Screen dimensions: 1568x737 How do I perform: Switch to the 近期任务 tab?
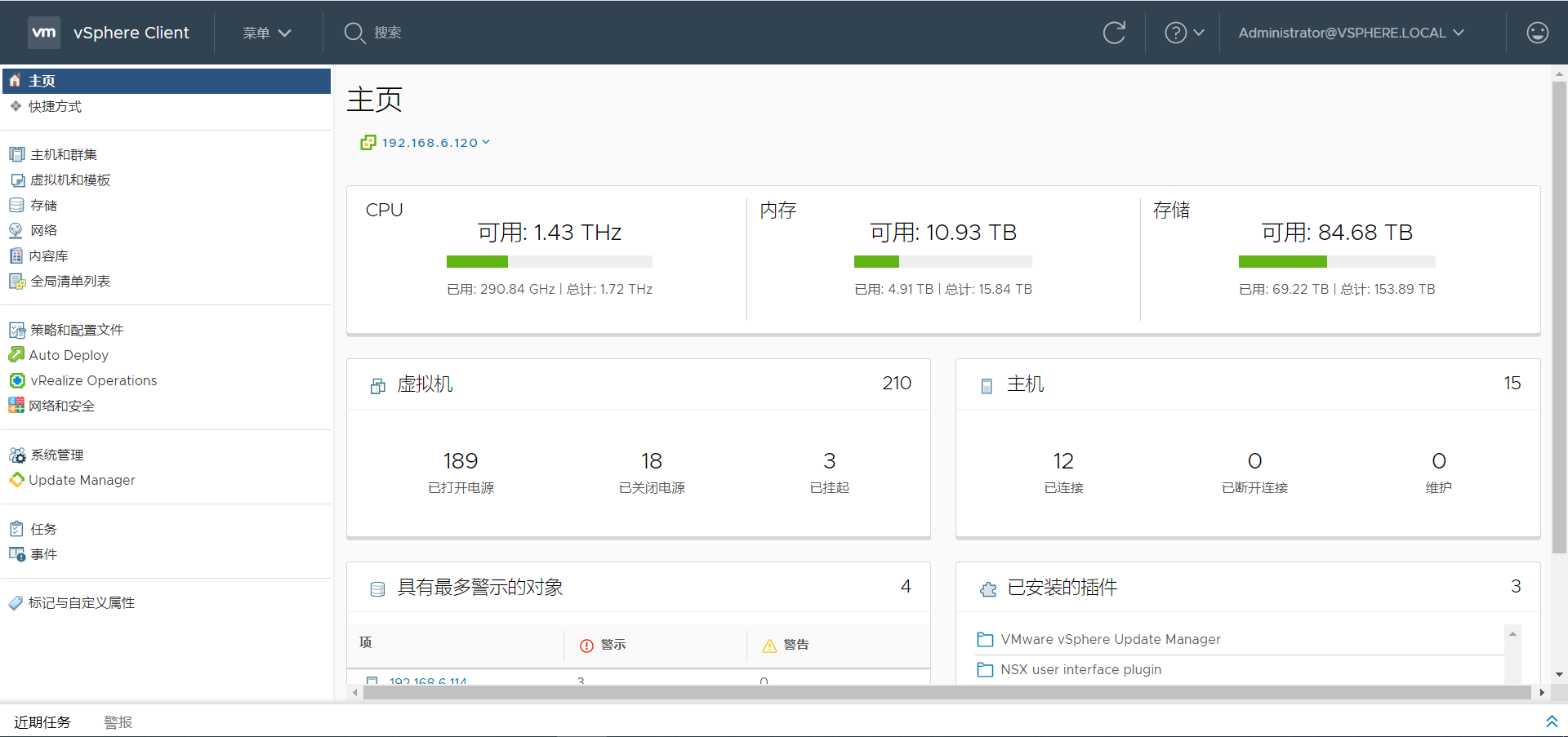click(42, 722)
